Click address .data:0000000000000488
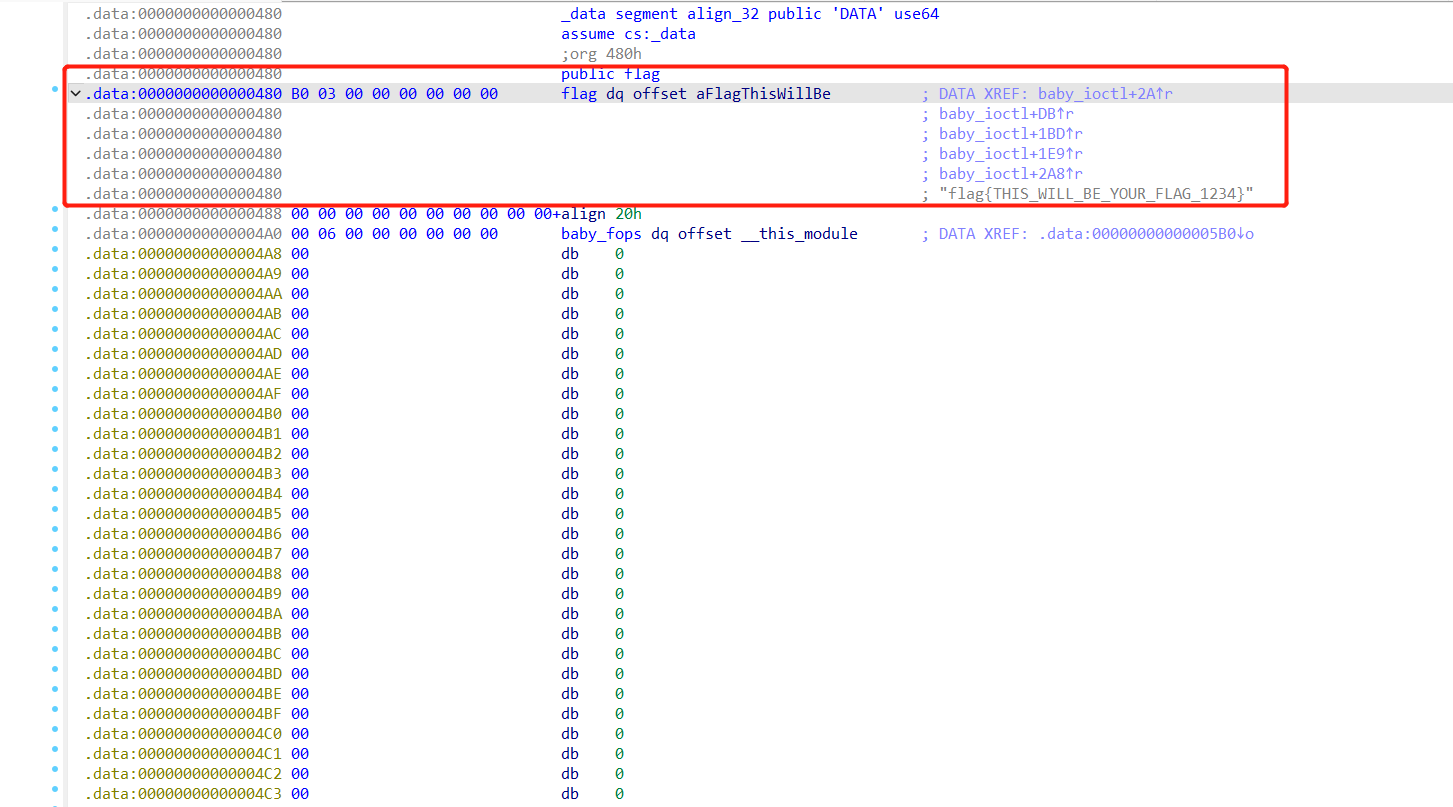 coord(183,214)
